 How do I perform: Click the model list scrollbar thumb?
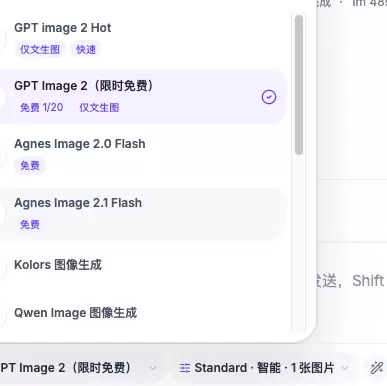pyautogui.click(x=299, y=85)
